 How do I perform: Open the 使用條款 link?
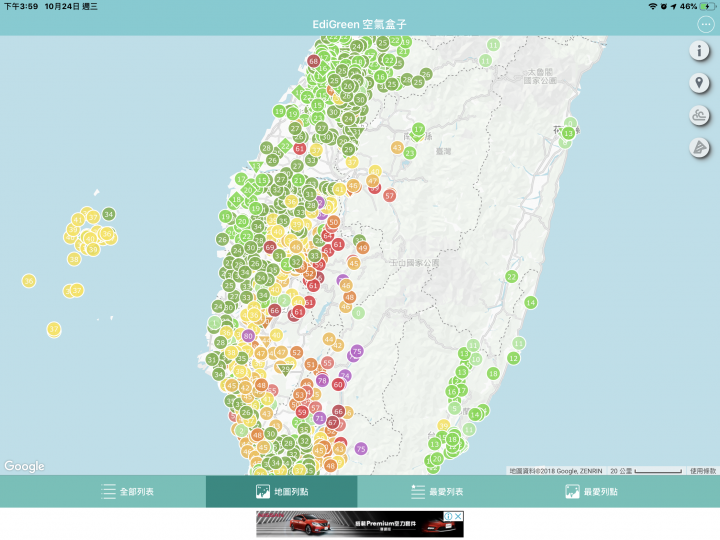[x=703, y=471]
